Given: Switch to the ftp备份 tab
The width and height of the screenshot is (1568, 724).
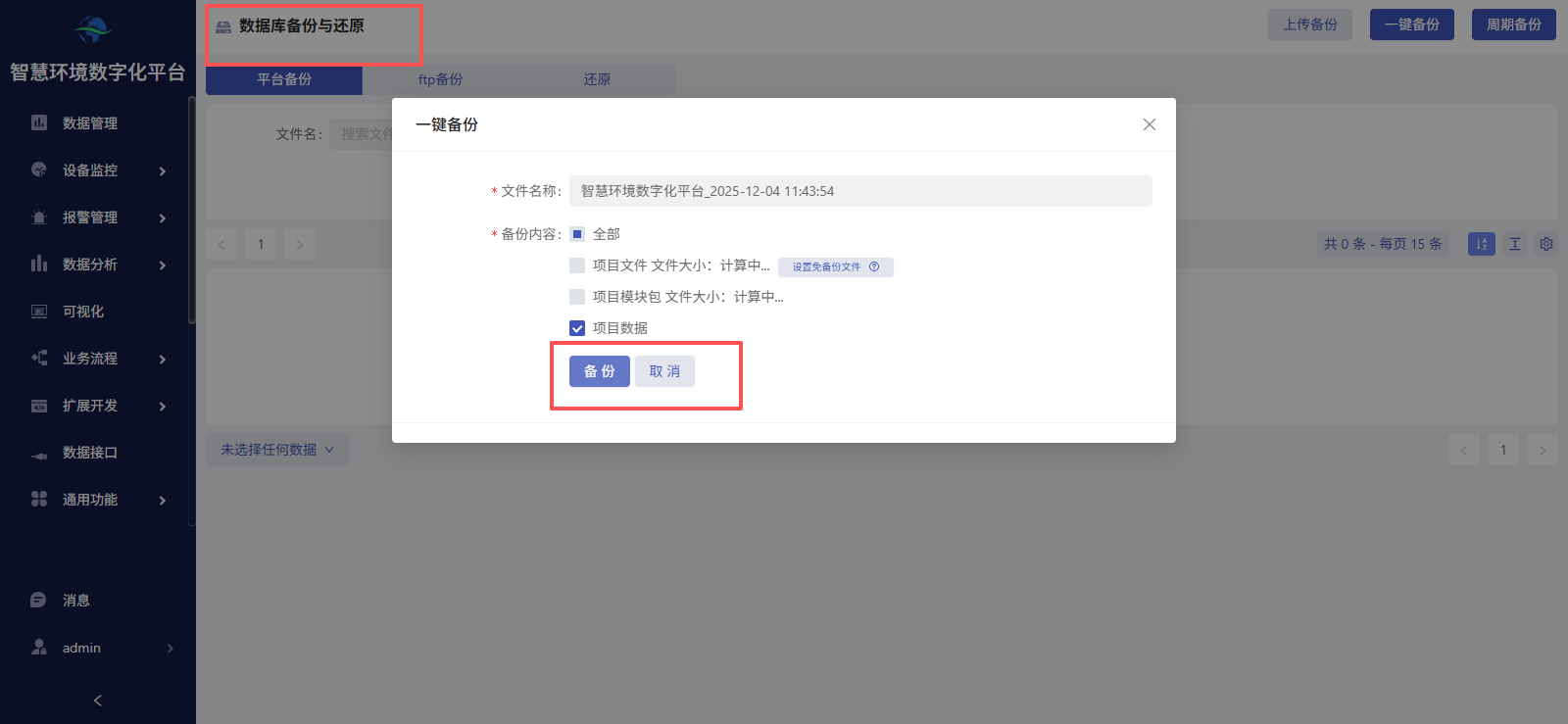Looking at the screenshot, I should tap(441, 79).
